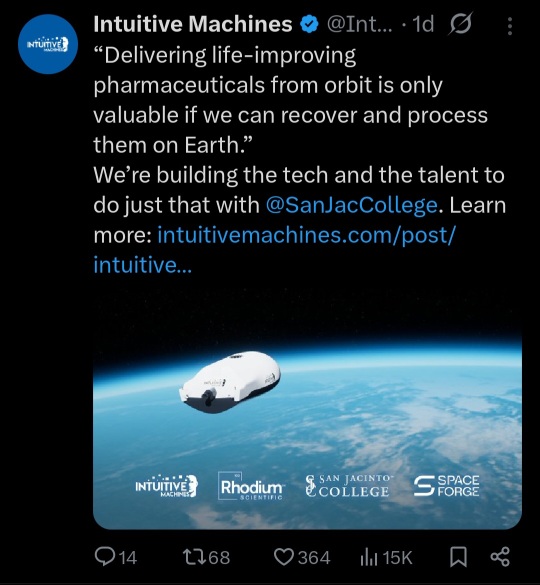The width and height of the screenshot is (540, 585).
Task: View analytics via bar chart icon
Action: point(369,557)
